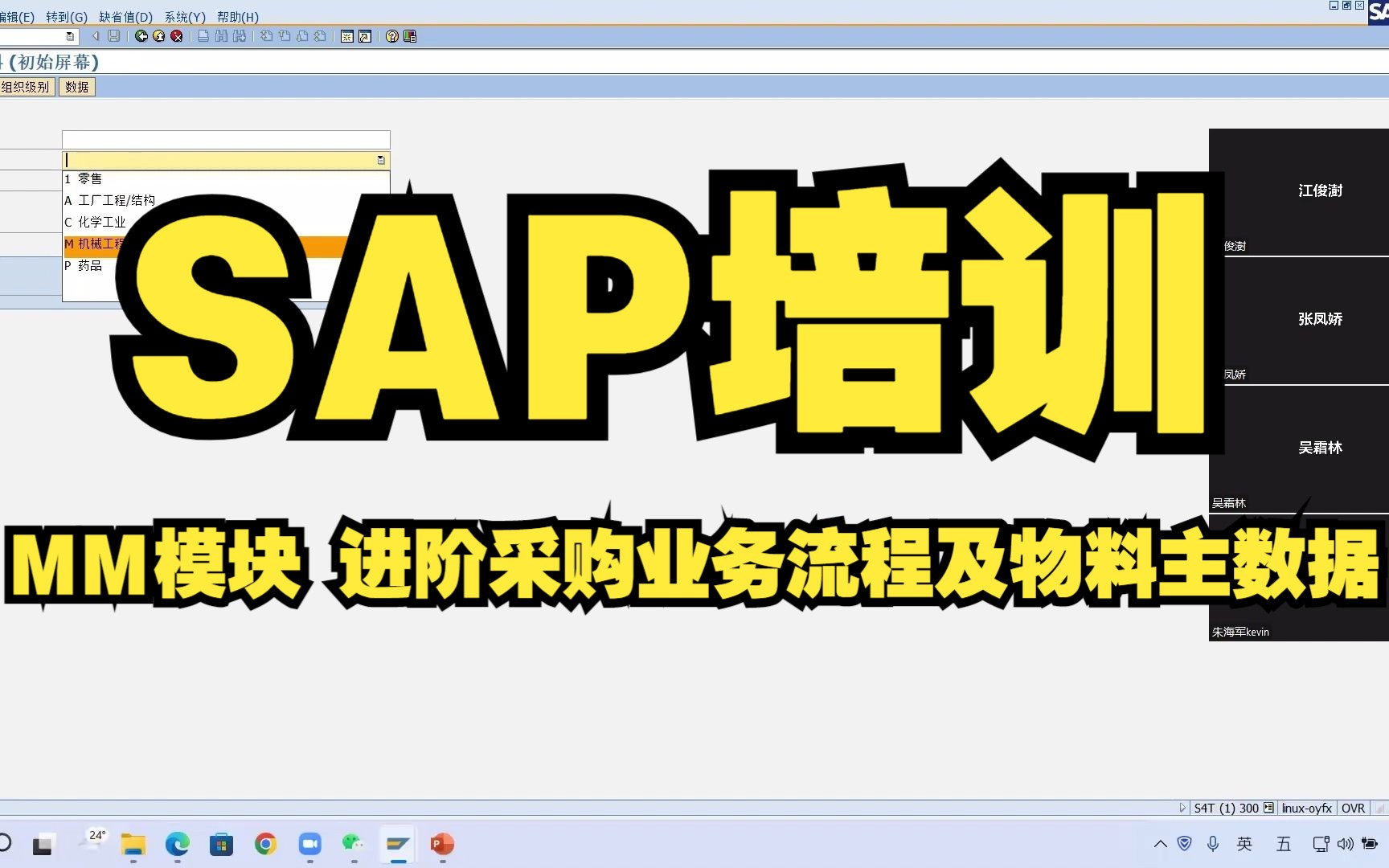The image size is (1389, 868).
Task: Click the 数据 button
Action: [76, 86]
